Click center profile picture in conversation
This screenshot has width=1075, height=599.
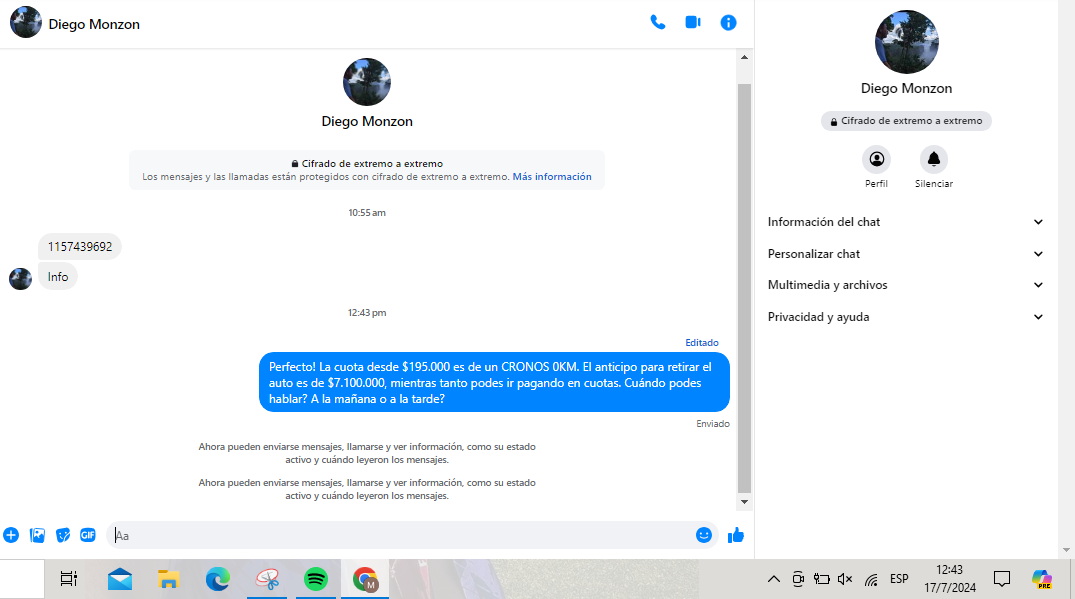(x=367, y=82)
